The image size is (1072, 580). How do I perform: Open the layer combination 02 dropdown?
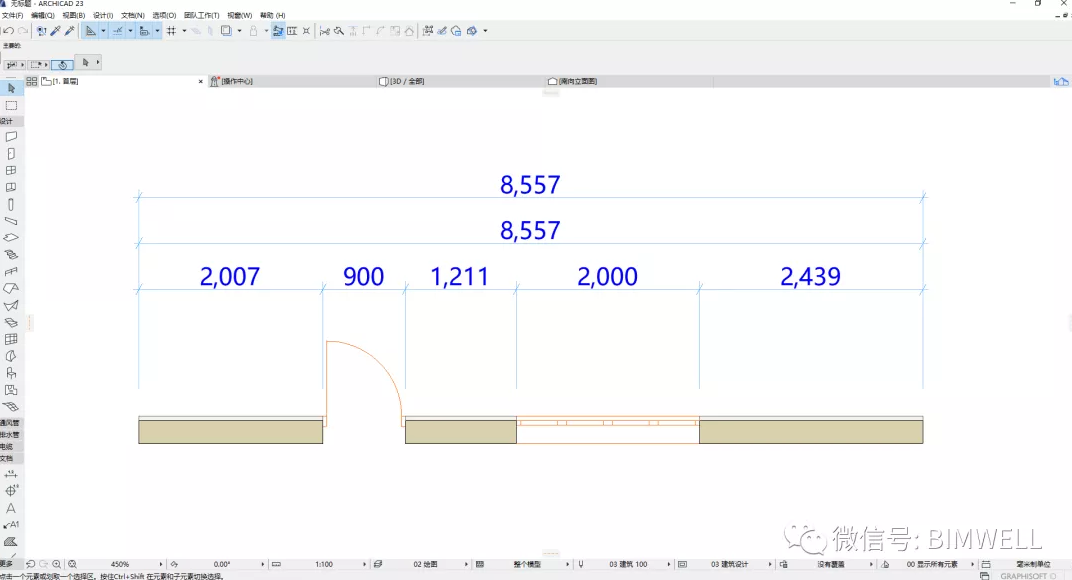point(466,564)
